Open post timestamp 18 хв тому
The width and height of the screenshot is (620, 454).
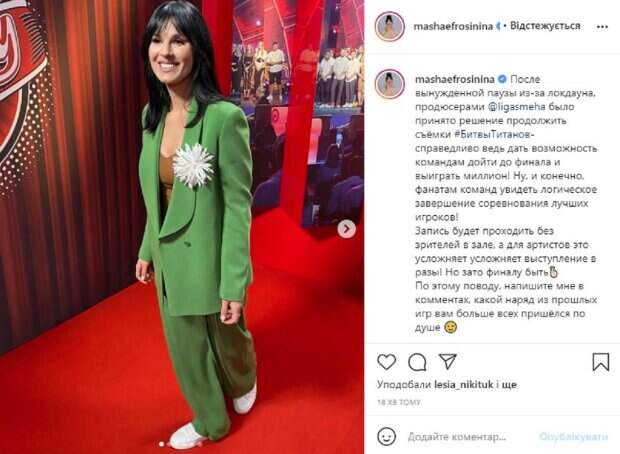point(399,402)
